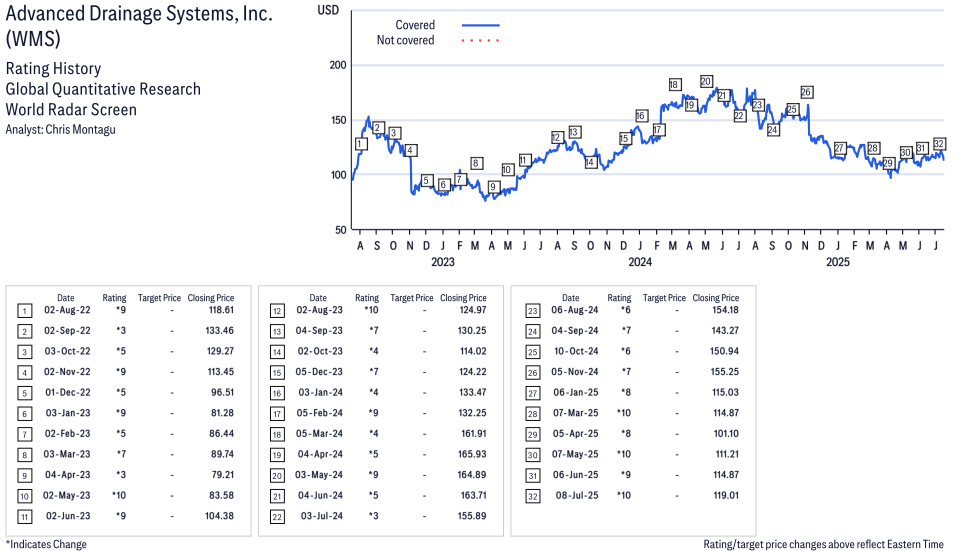Click closing price 101.10
Image resolution: width=955 pixels, height=551 pixels.
(x=727, y=433)
